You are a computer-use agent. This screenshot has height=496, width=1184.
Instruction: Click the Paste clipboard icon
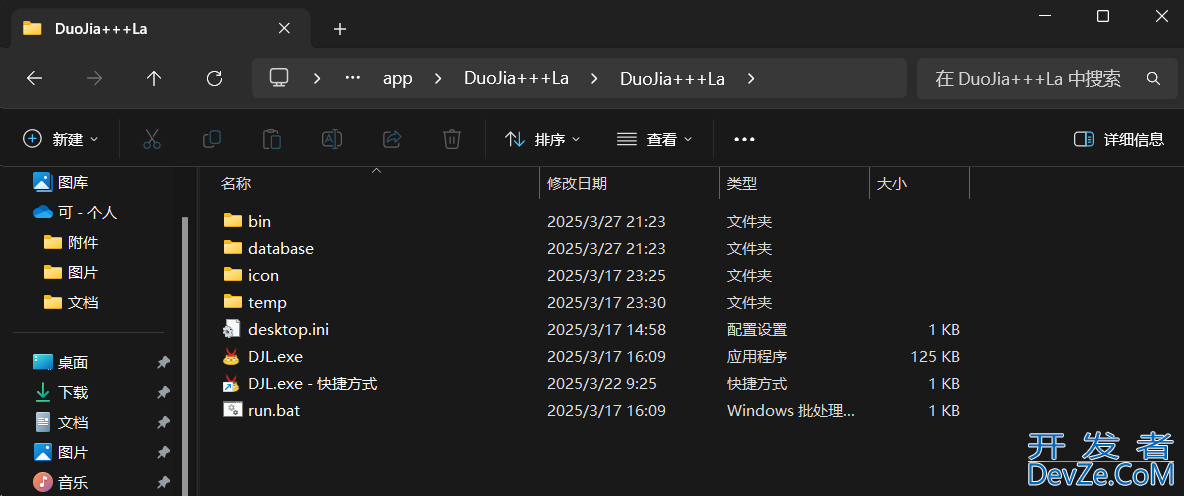272,139
